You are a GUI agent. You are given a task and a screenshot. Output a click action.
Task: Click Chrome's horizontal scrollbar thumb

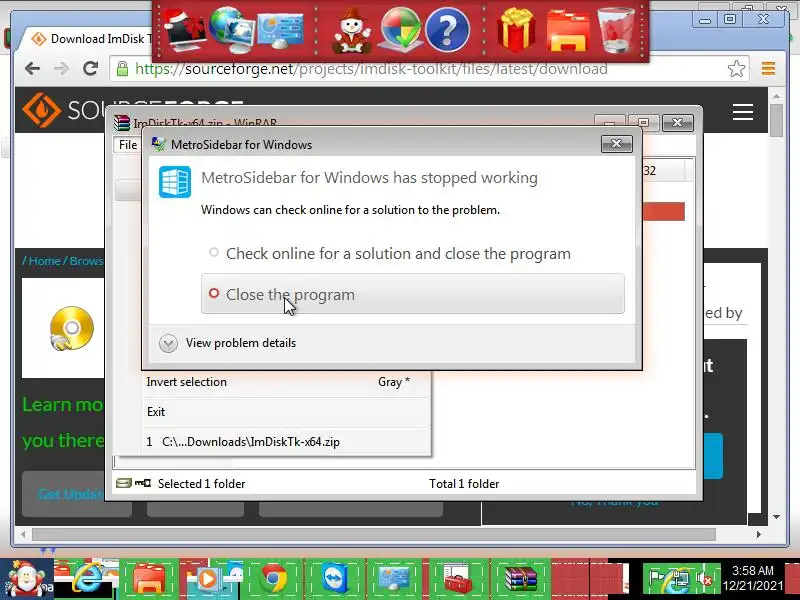(373, 534)
